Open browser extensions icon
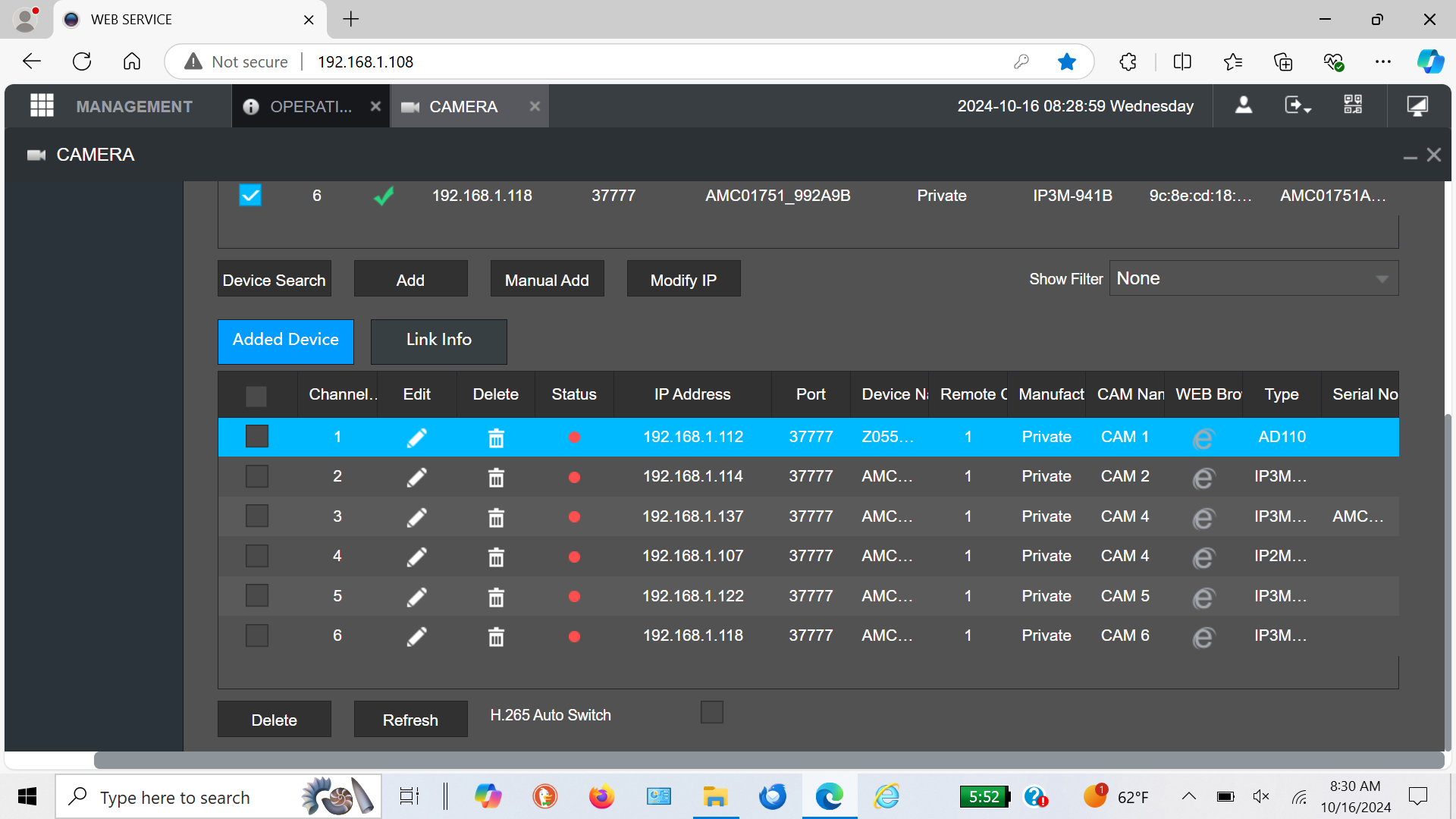The height and width of the screenshot is (819, 1456). (1128, 61)
